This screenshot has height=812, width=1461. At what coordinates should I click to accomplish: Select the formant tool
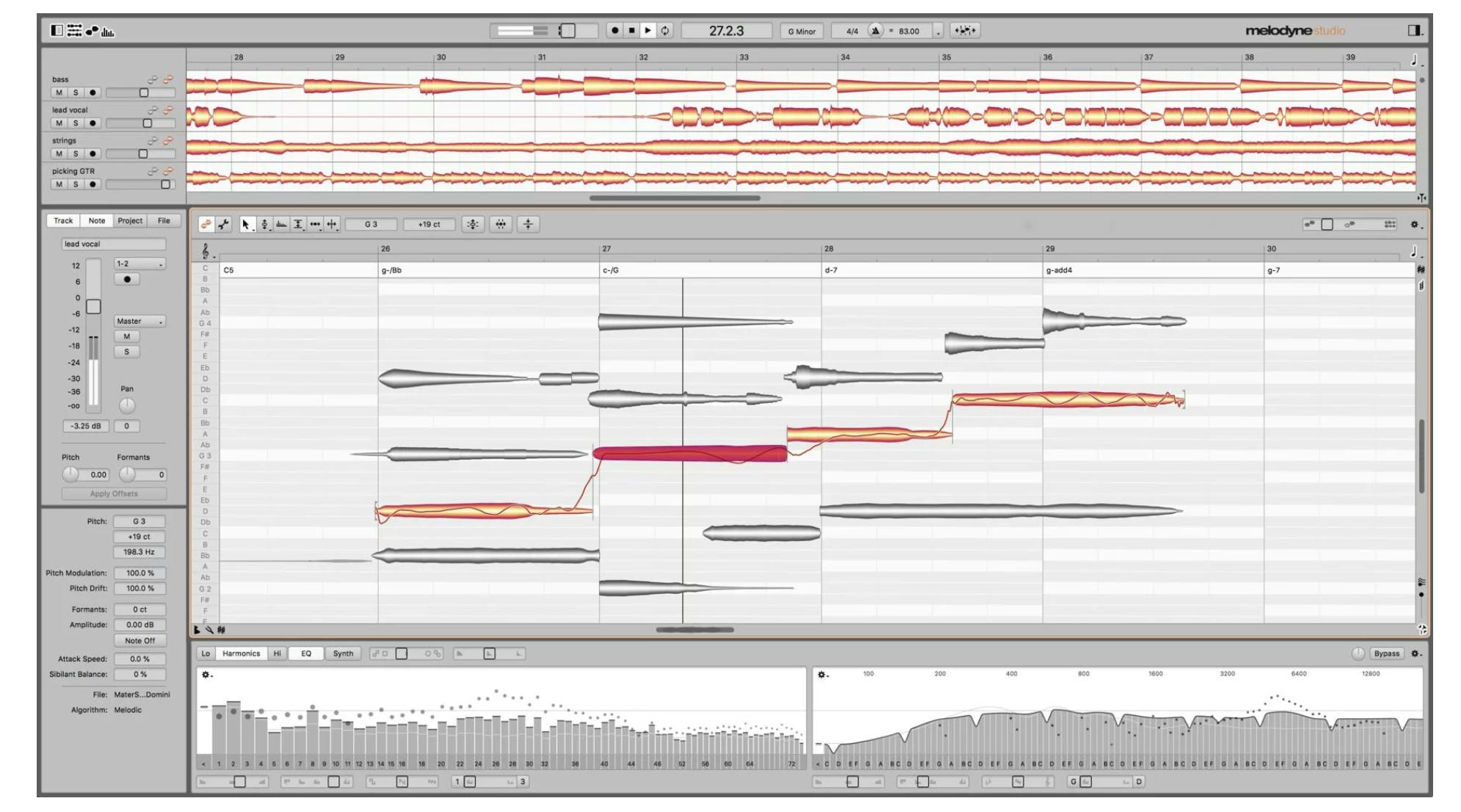pyautogui.click(x=281, y=225)
